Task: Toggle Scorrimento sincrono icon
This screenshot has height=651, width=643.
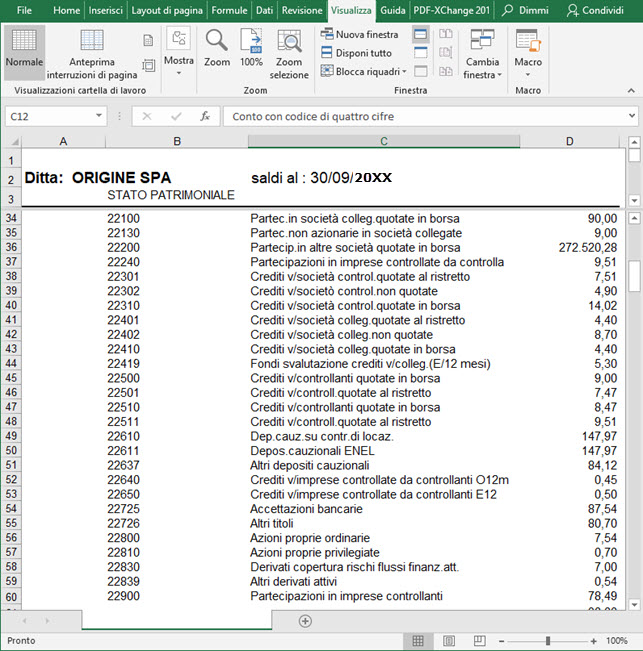Action: 446,53
